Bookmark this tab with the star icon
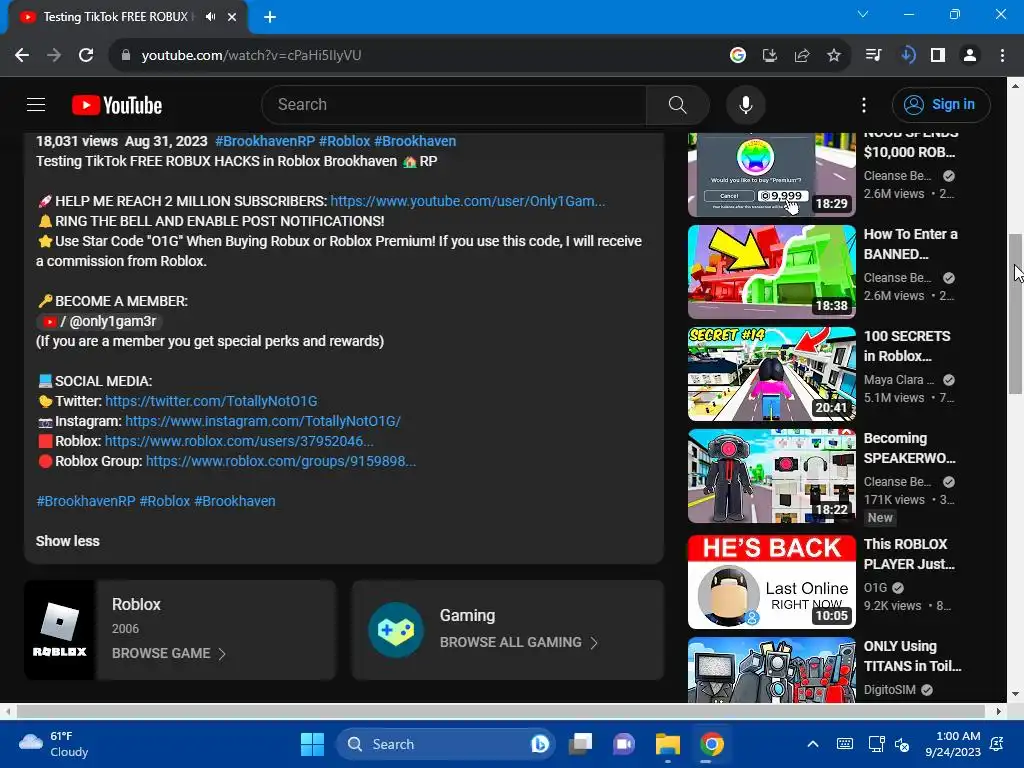This screenshot has height=768, width=1024. click(x=833, y=55)
